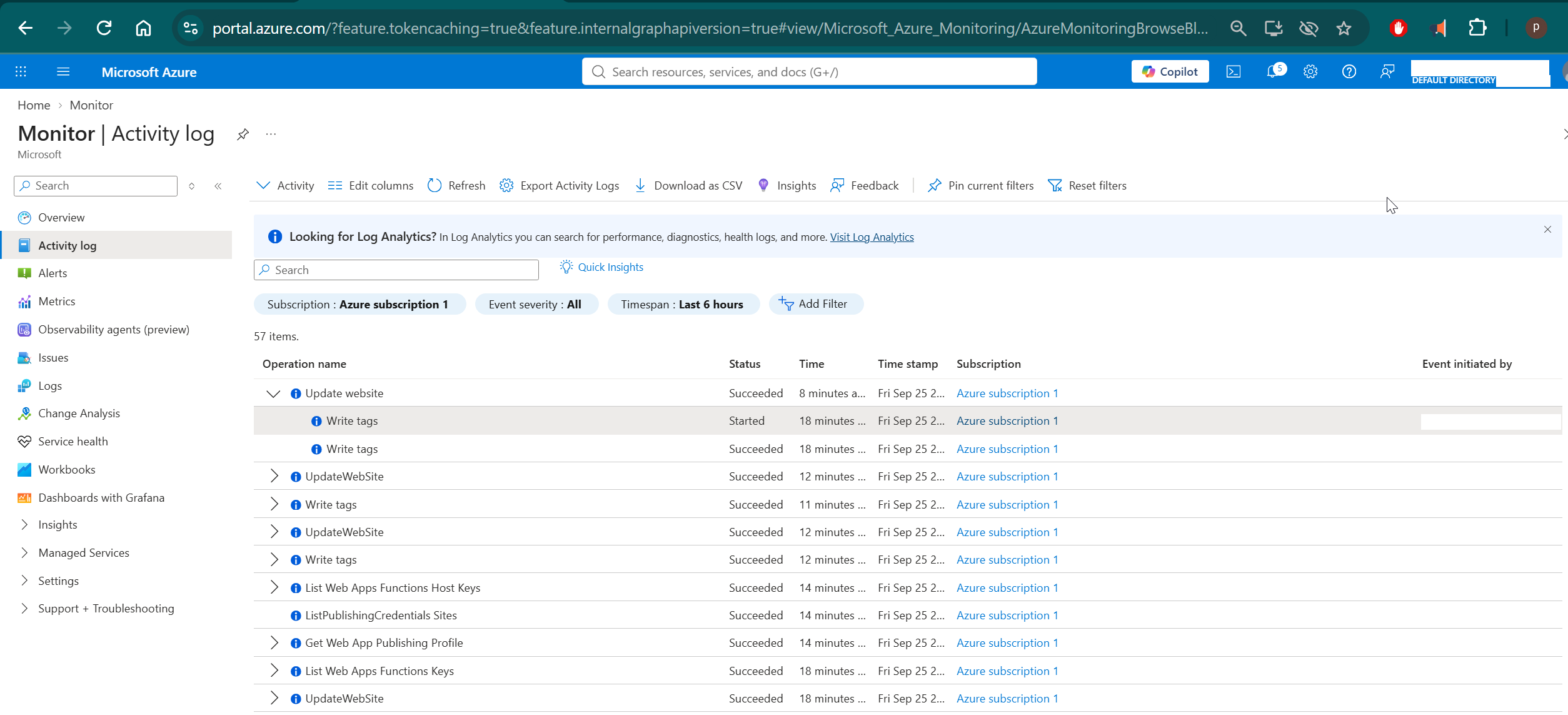Click Edit columns in the toolbar
The image size is (1568, 715).
pos(370,186)
